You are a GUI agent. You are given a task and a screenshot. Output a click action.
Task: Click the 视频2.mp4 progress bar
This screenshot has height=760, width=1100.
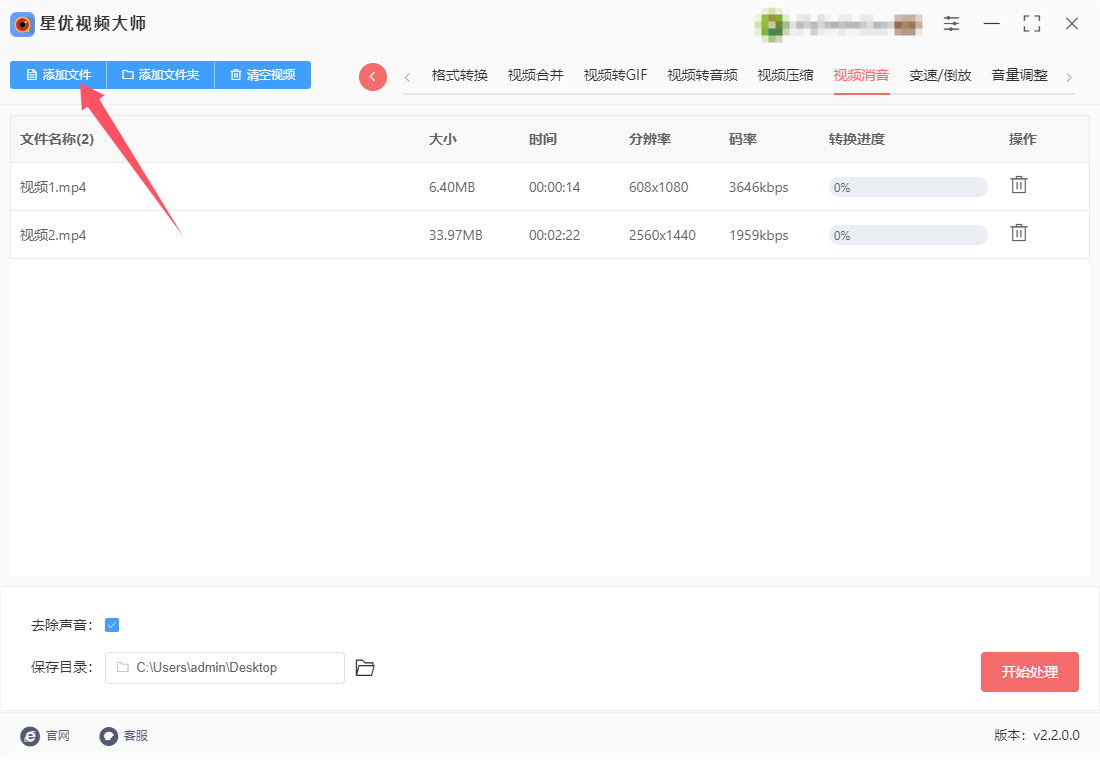(908, 235)
